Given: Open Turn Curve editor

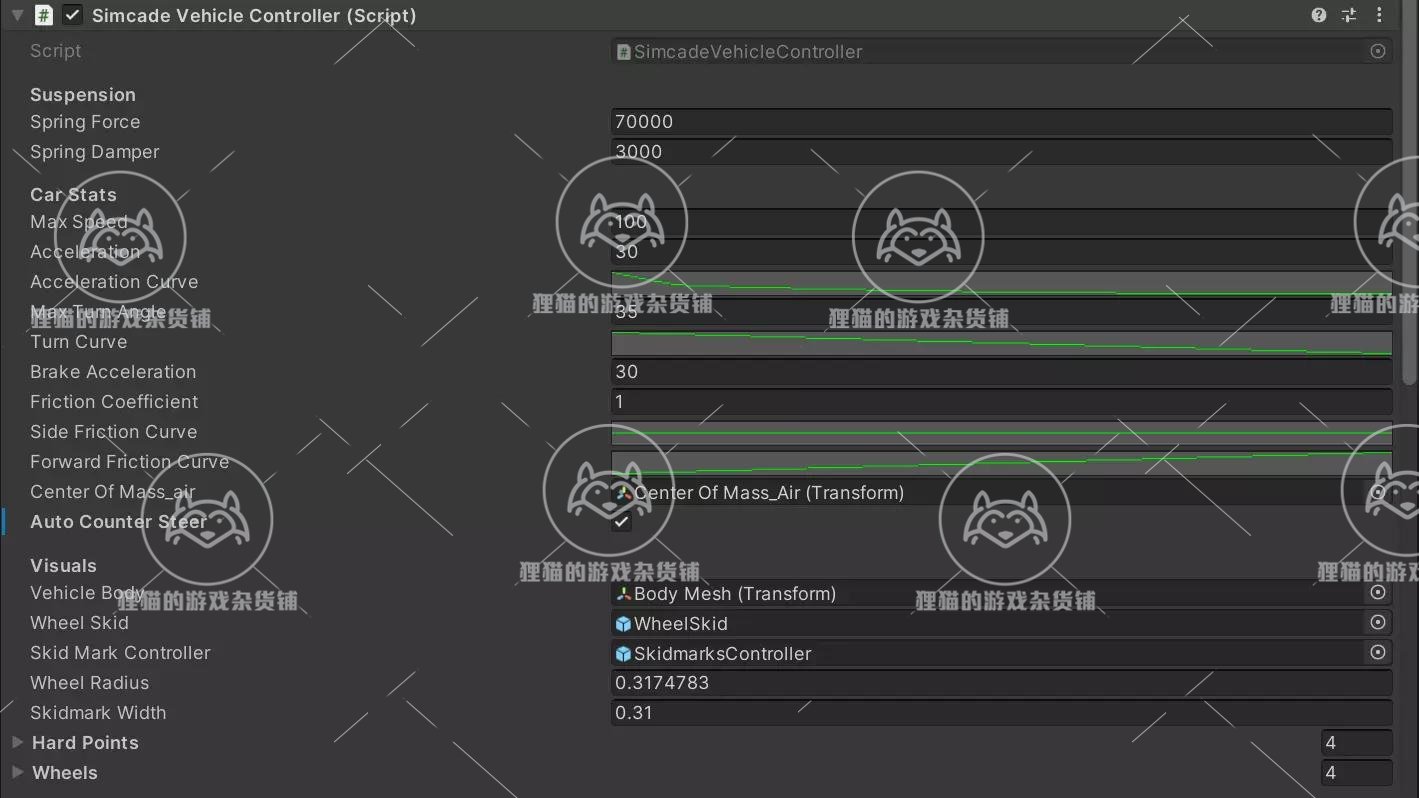Looking at the screenshot, I should [x=1001, y=342].
